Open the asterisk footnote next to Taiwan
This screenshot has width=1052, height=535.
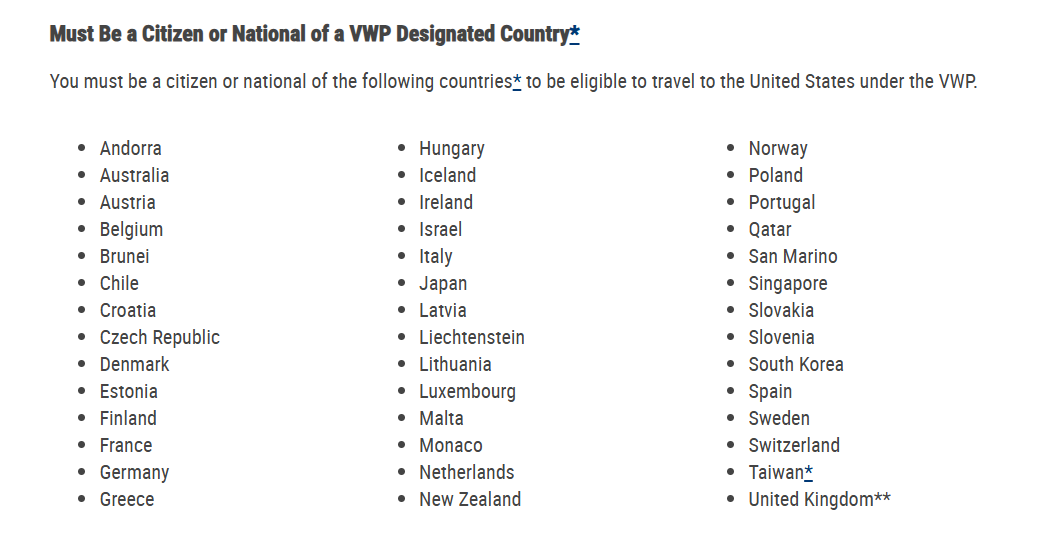click(x=808, y=472)
